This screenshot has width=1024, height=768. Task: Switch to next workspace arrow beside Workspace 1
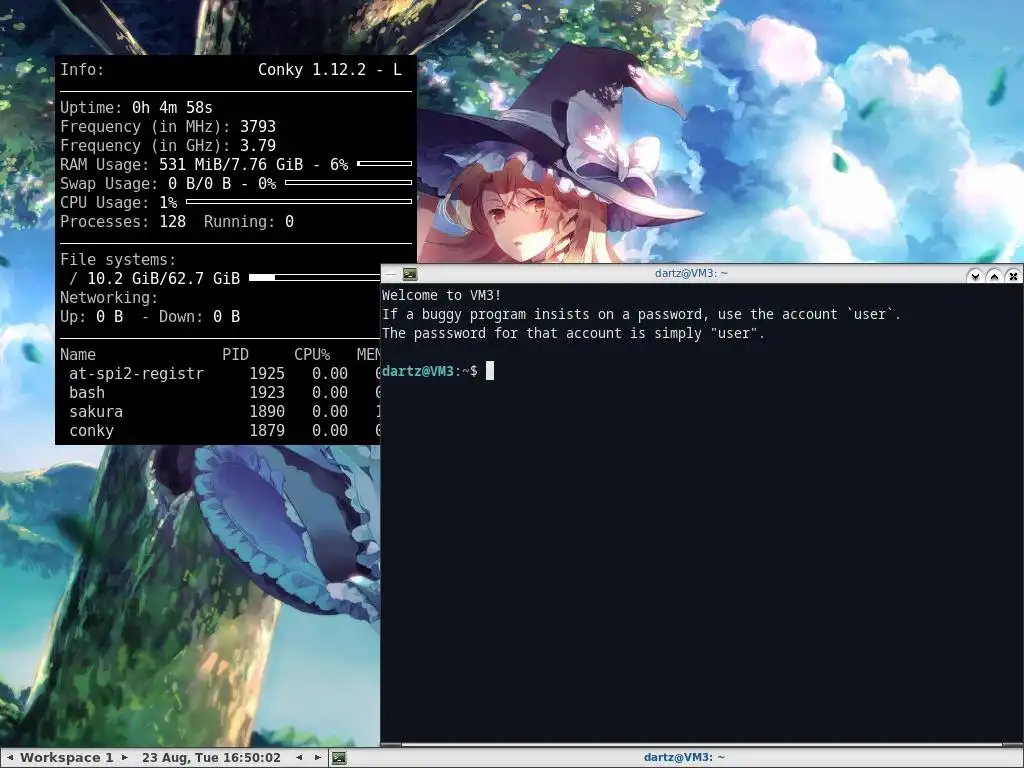[125, 758]
